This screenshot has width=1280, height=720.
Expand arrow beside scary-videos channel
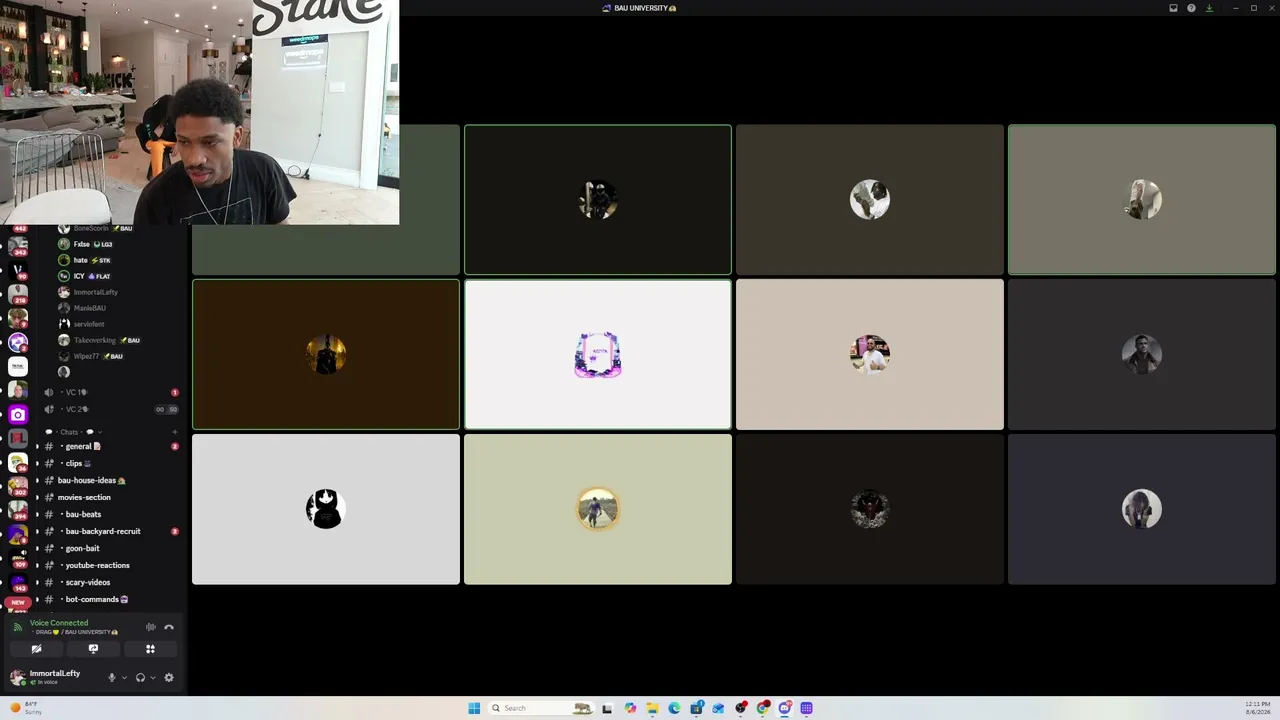click(x=37, y=582)
